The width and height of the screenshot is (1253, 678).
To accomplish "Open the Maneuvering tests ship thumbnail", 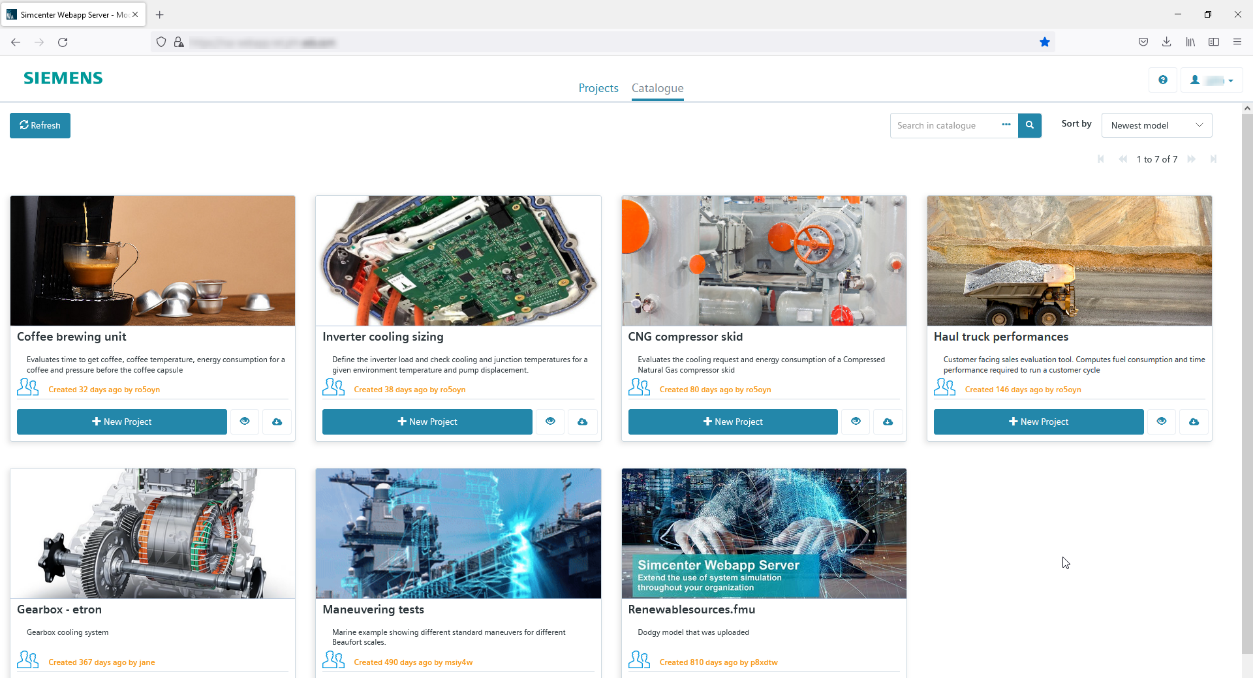I will (458, 533).
